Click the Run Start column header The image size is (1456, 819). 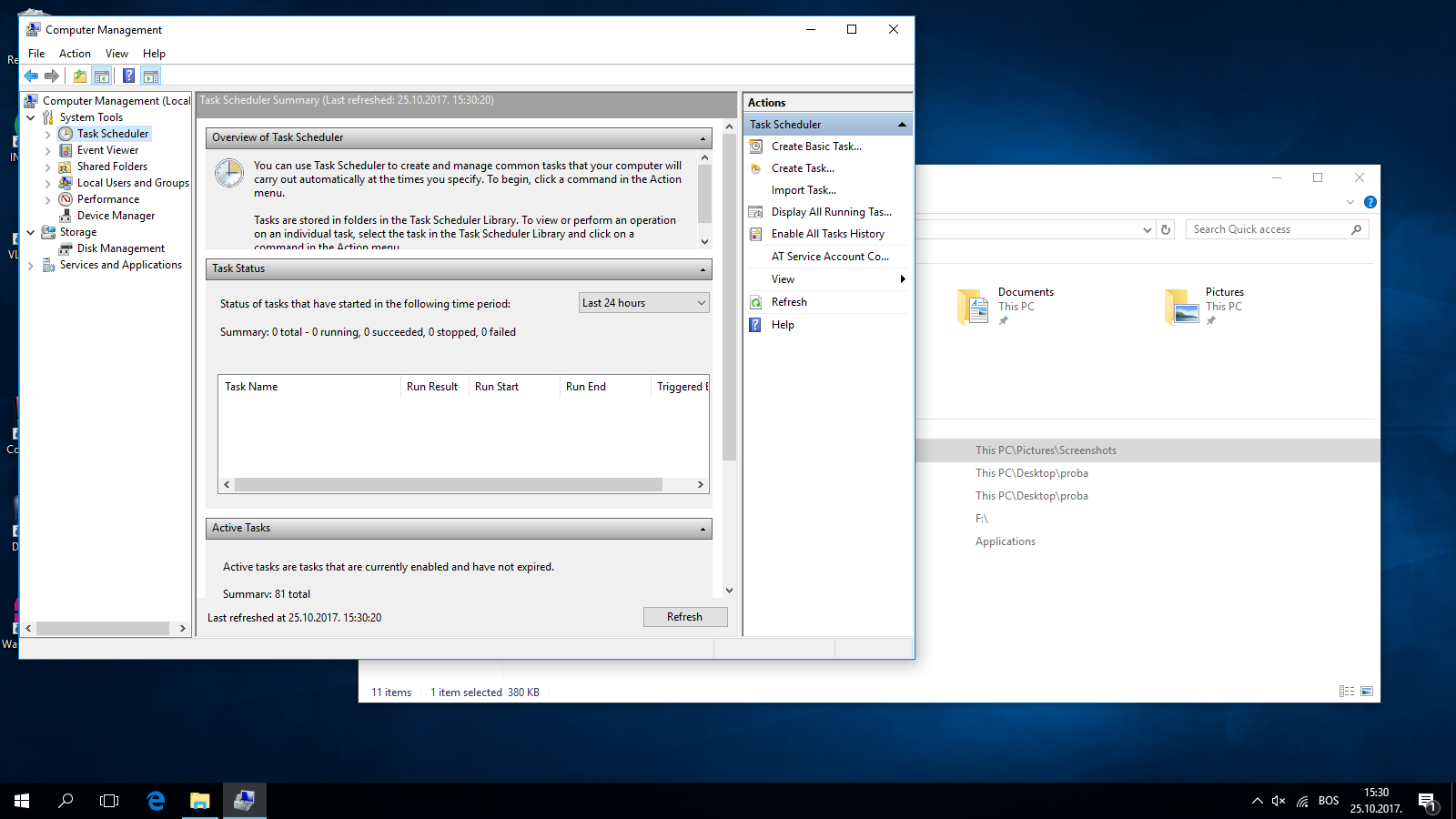(514, 387)
